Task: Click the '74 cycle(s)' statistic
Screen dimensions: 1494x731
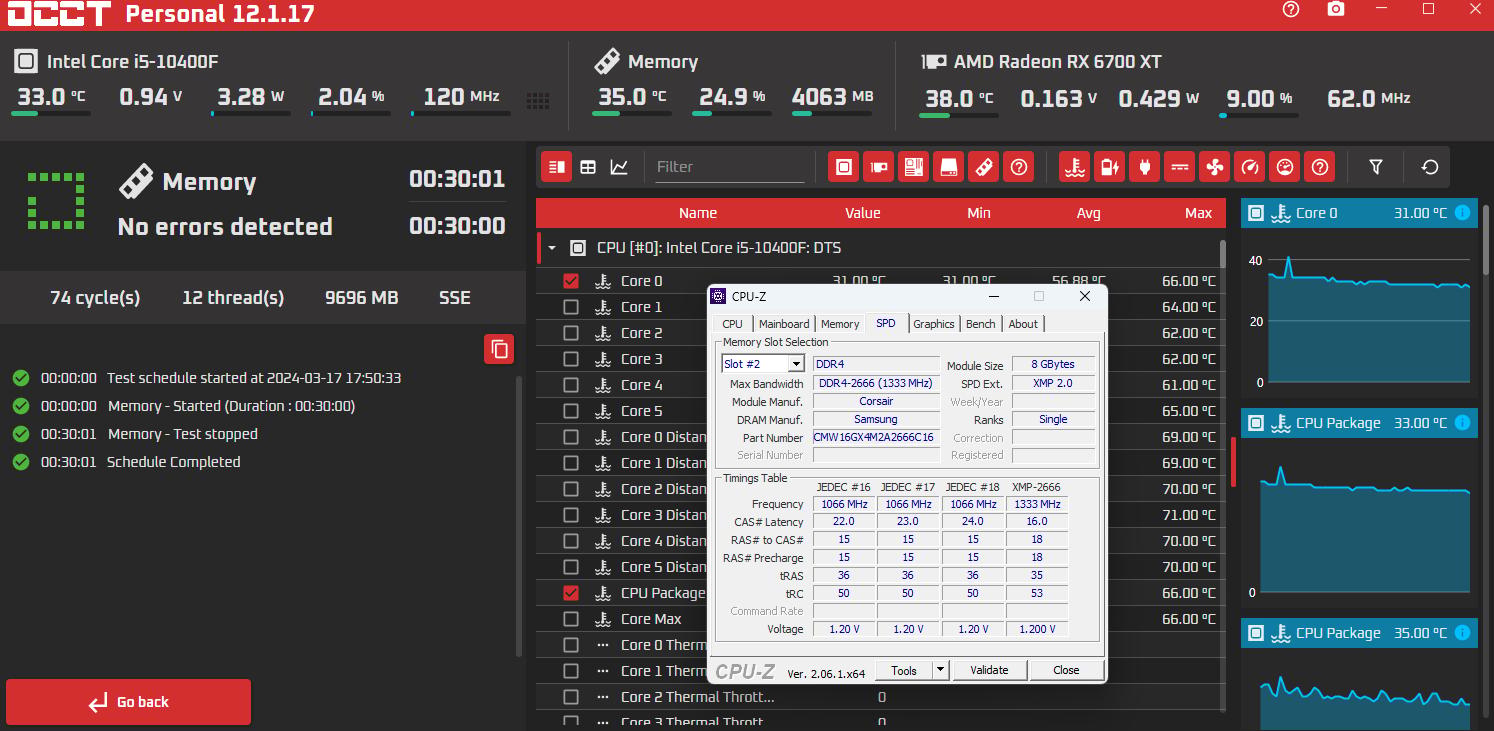Action: tap(95, 298)
